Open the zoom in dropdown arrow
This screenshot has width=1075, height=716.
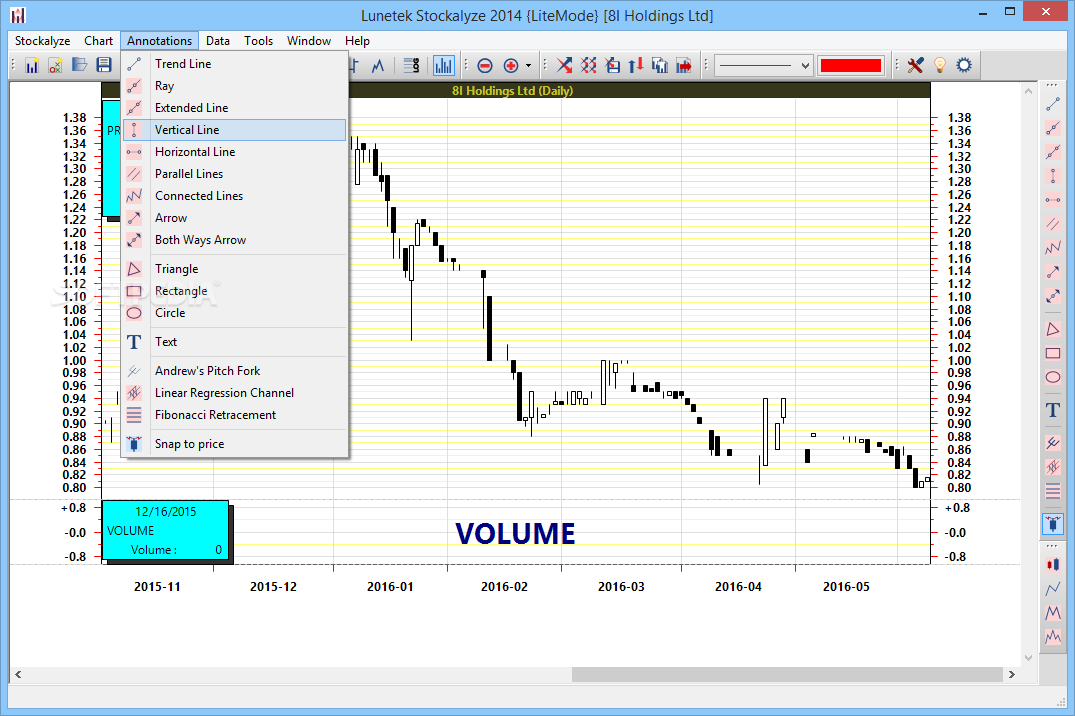click(528, 66)
